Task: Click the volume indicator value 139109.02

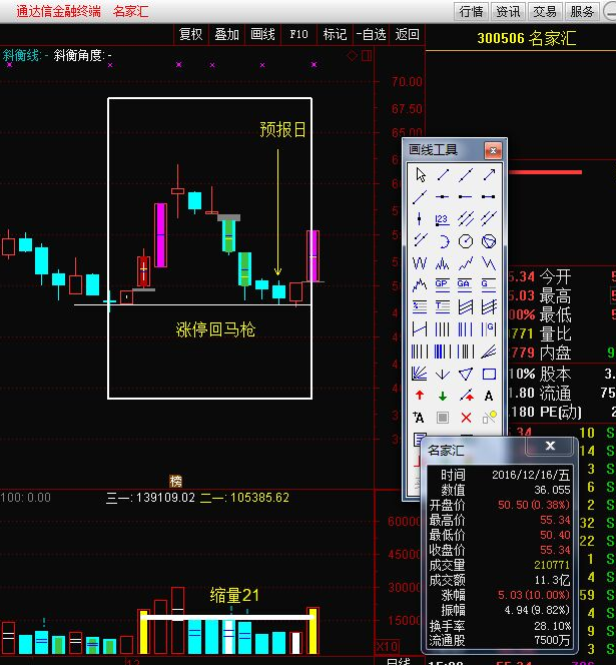Action: (x=165, y=497)
